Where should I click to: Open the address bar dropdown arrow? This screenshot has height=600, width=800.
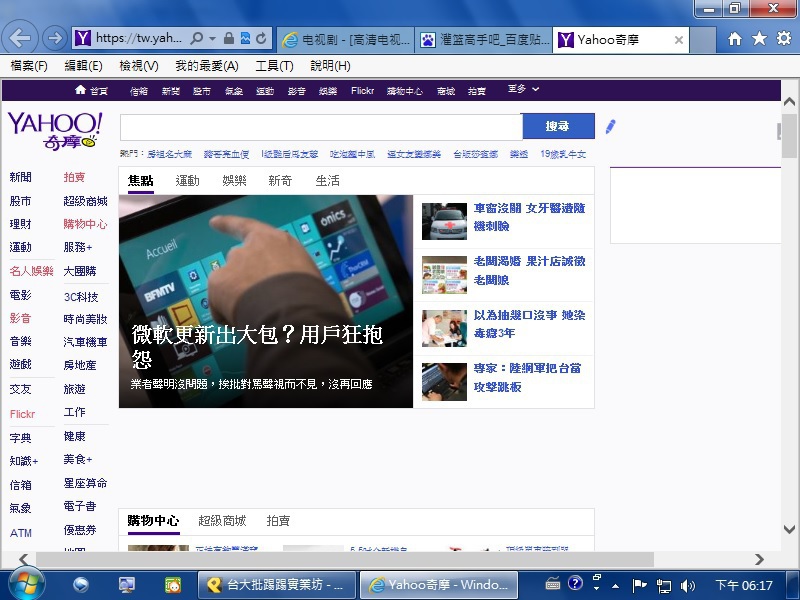pyautogui.click(x=212, y=39)
